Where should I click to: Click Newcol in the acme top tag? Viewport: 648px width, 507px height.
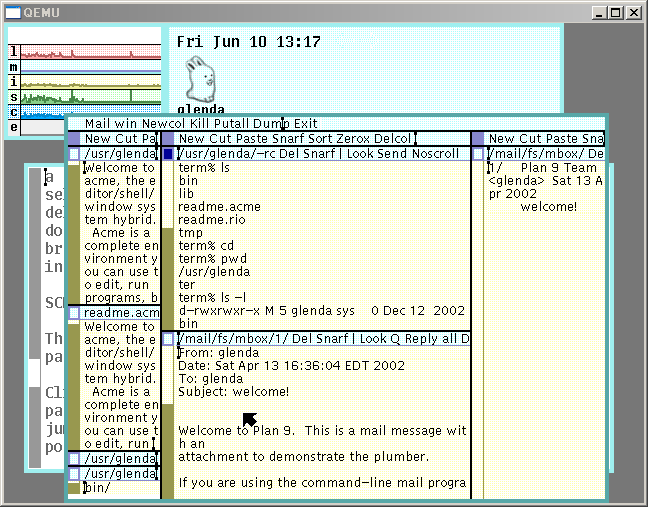click(x=164, y=124)
